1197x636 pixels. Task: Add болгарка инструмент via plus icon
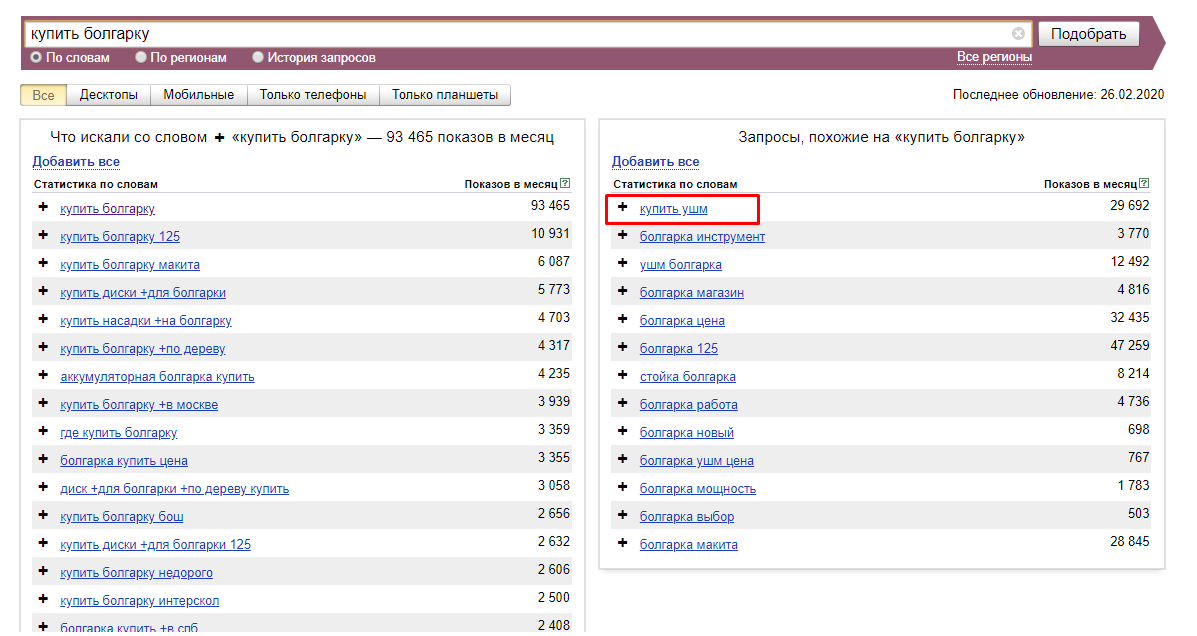pos(623,235)
